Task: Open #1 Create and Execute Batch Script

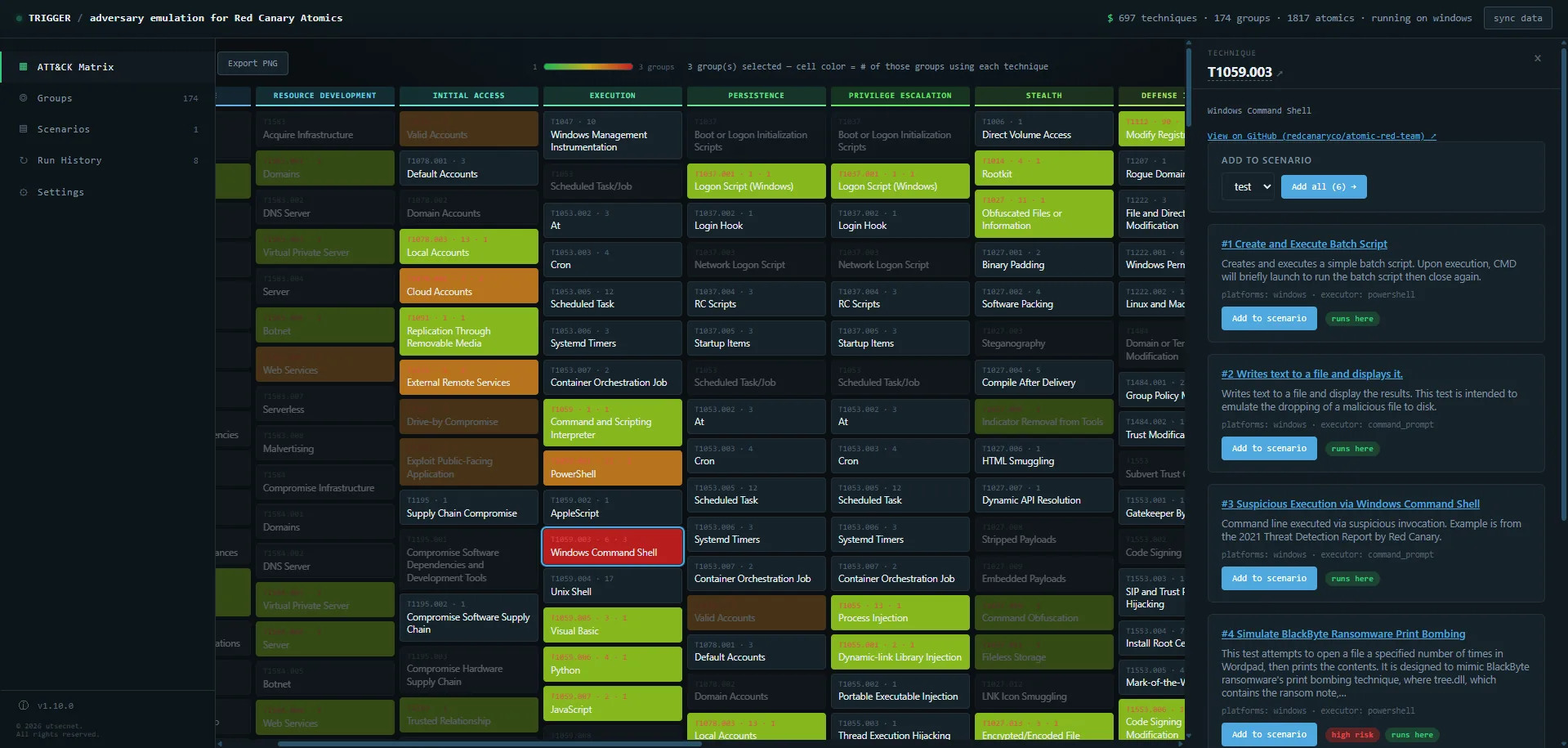Action: (x=1304, y=244)
